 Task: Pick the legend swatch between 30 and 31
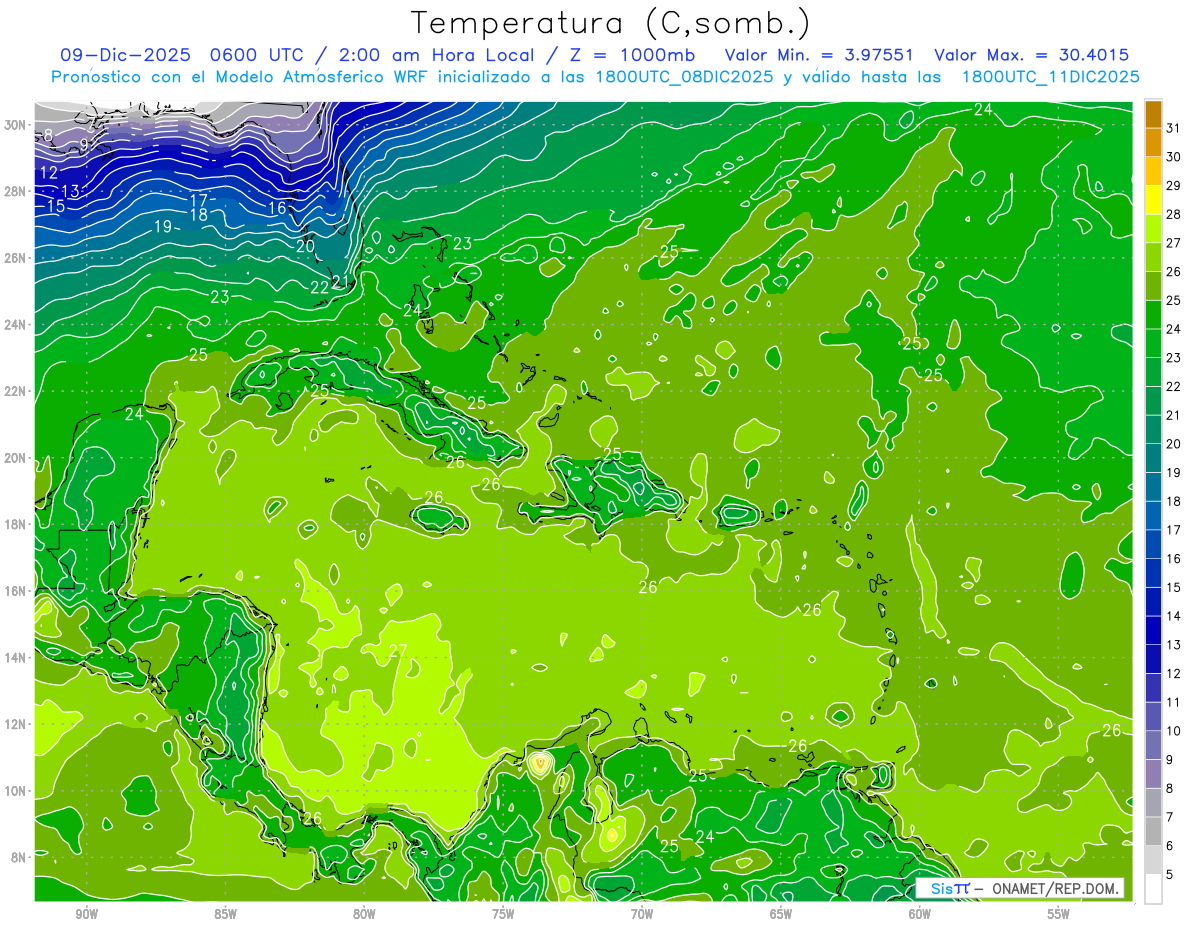pos(1153,141)
